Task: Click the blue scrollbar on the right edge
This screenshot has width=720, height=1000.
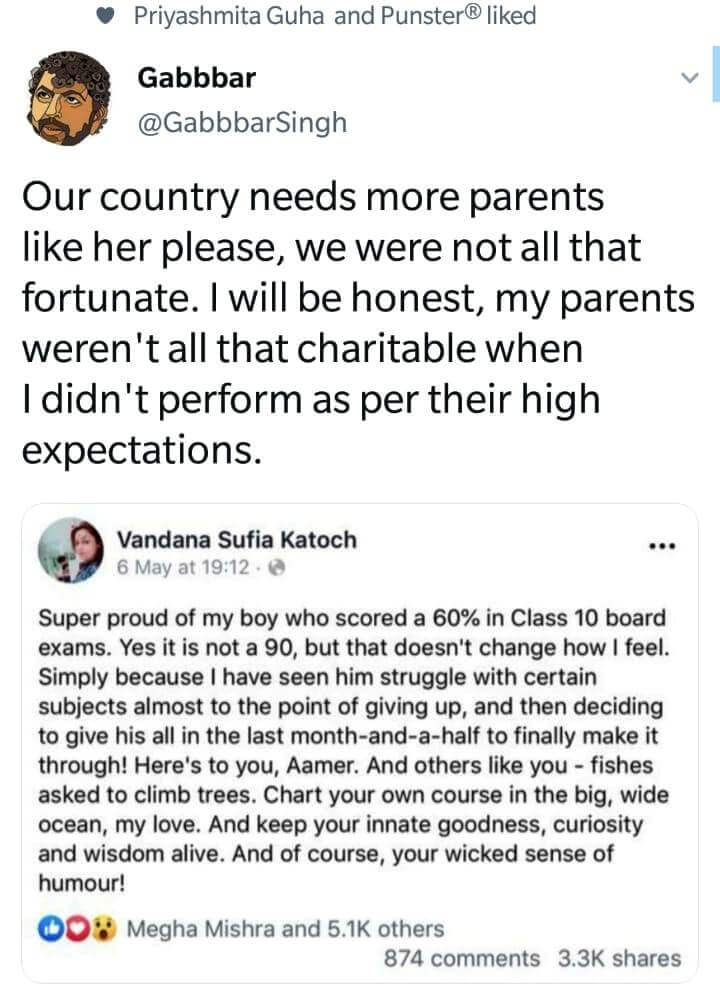Action: [715, 77]
